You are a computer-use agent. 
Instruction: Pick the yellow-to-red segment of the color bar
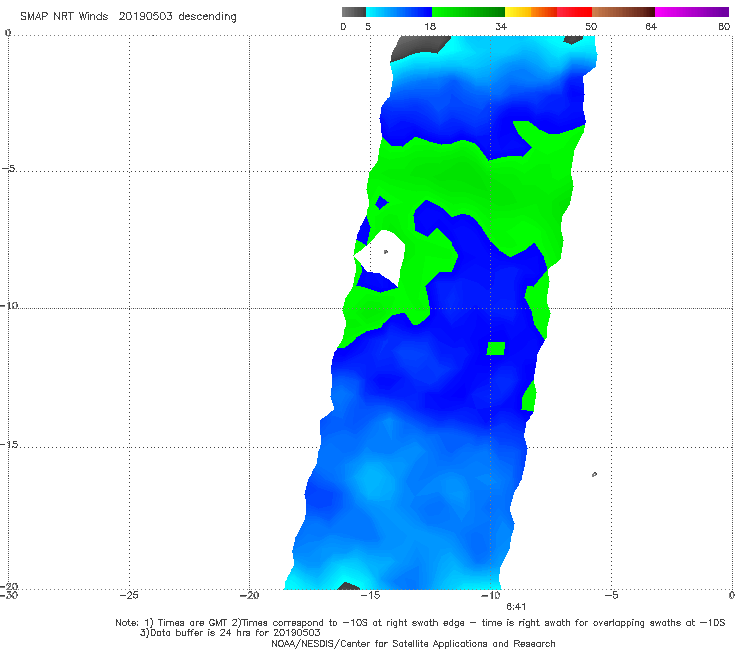548,12
